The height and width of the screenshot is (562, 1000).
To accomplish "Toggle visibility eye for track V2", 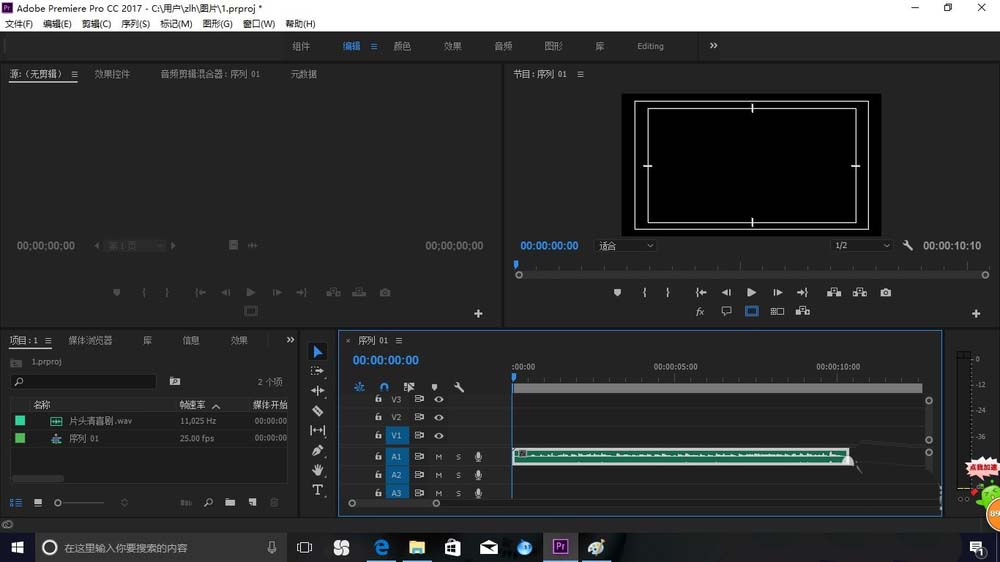I will click(438, 417).
